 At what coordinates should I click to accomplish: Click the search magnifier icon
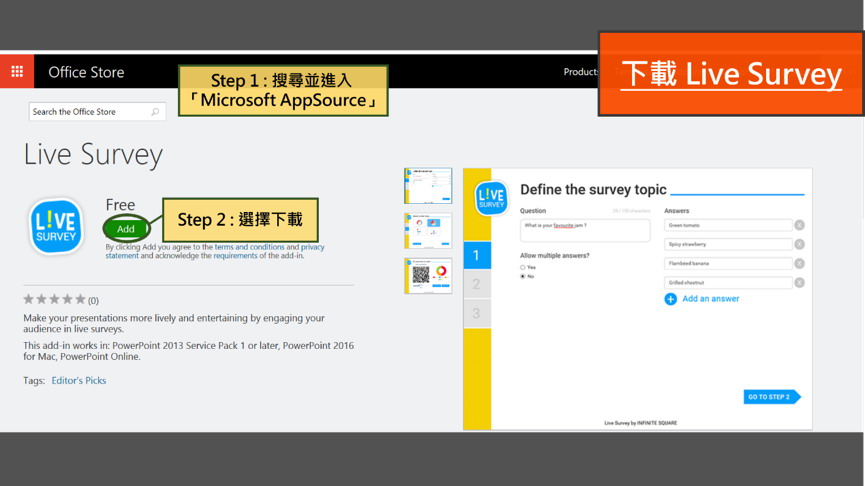point(156,112)
